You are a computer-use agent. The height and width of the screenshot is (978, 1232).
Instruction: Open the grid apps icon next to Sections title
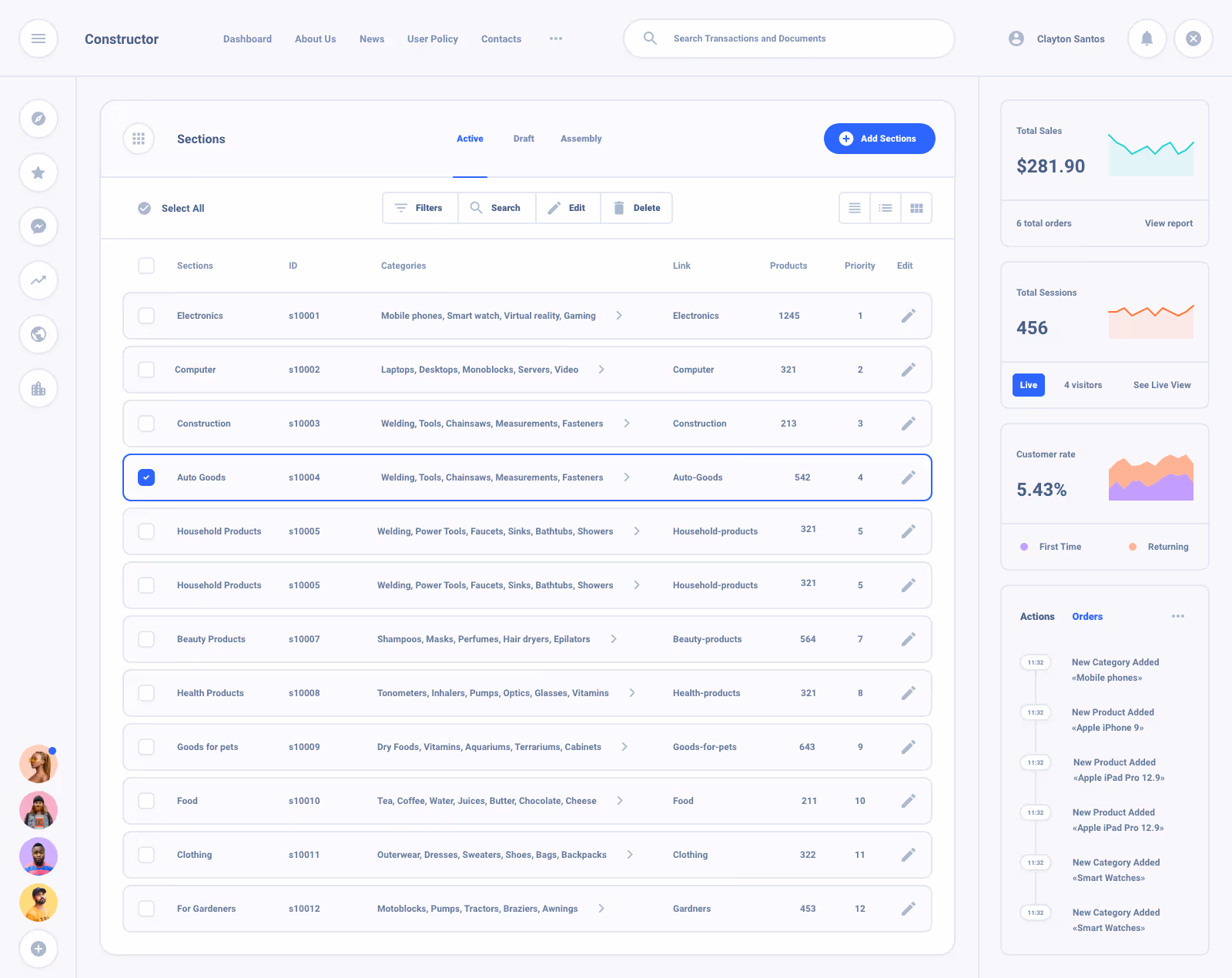[139, 139]
